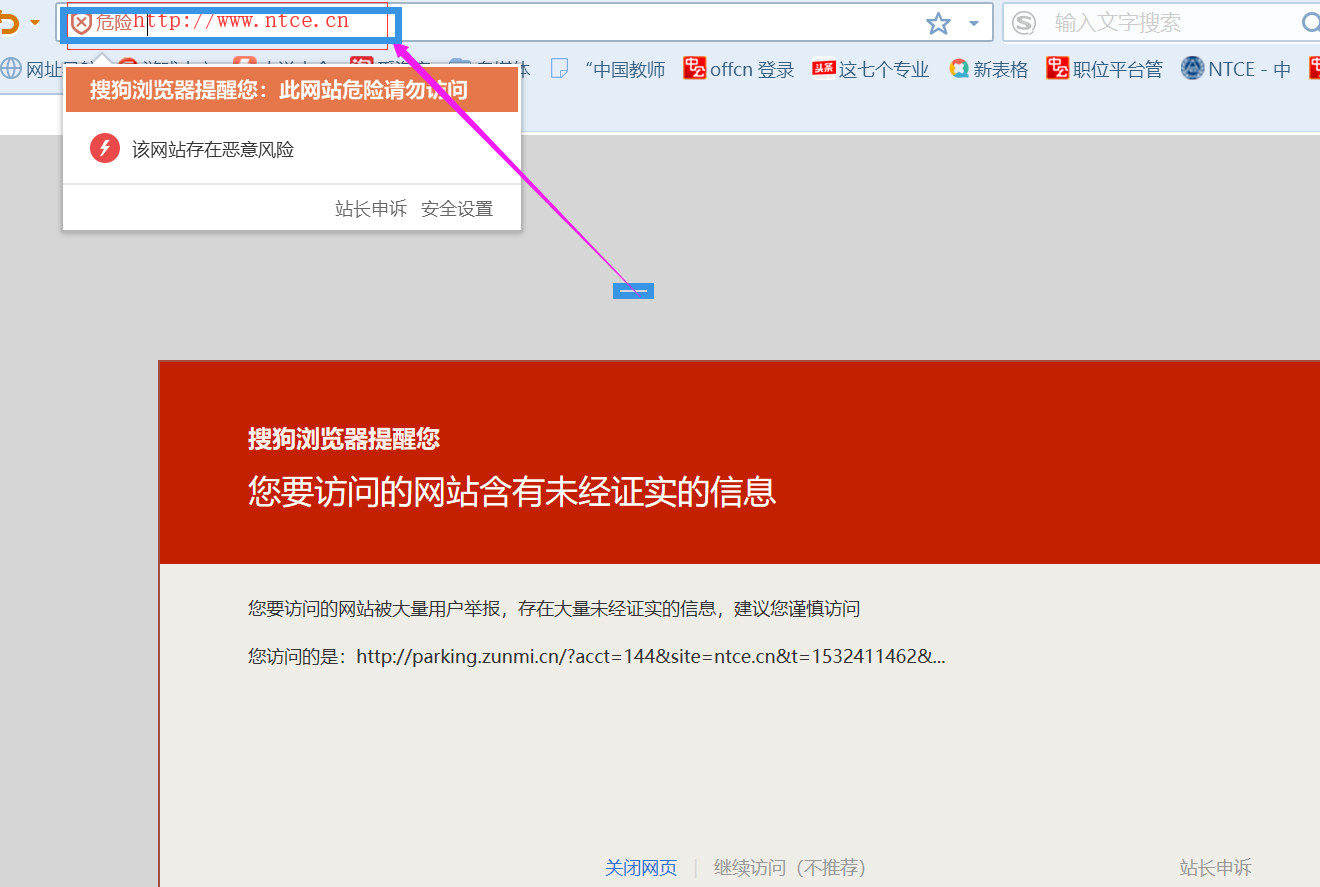Click the parking.zunmi.cn URL text
Image resolution: width=1320 pixels, height=887 pixels.
(651, 657)
